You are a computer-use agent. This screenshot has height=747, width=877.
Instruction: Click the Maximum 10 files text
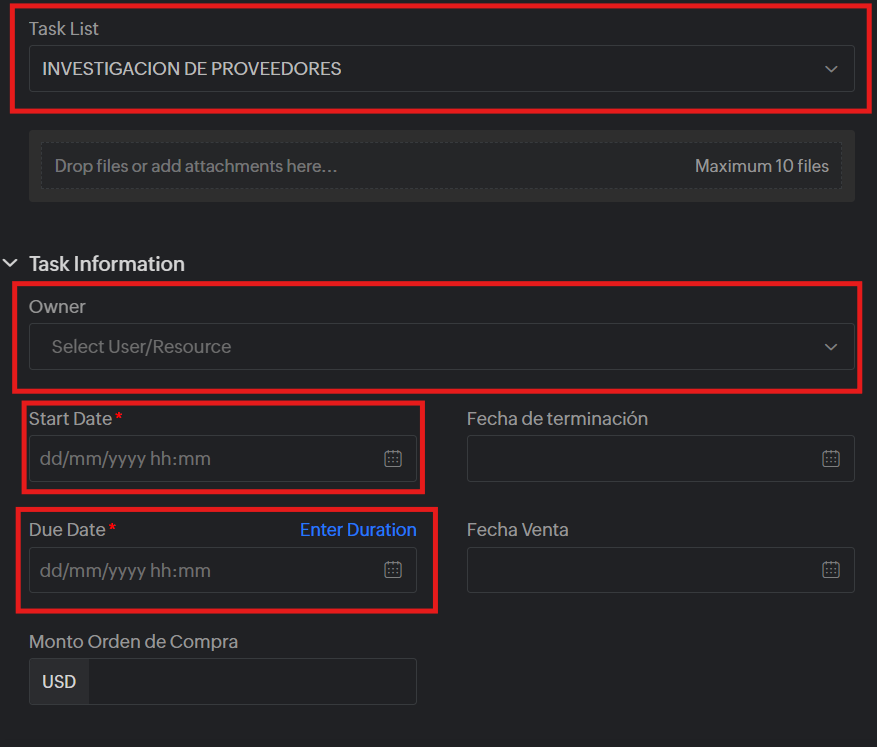(x=761, y=166)
